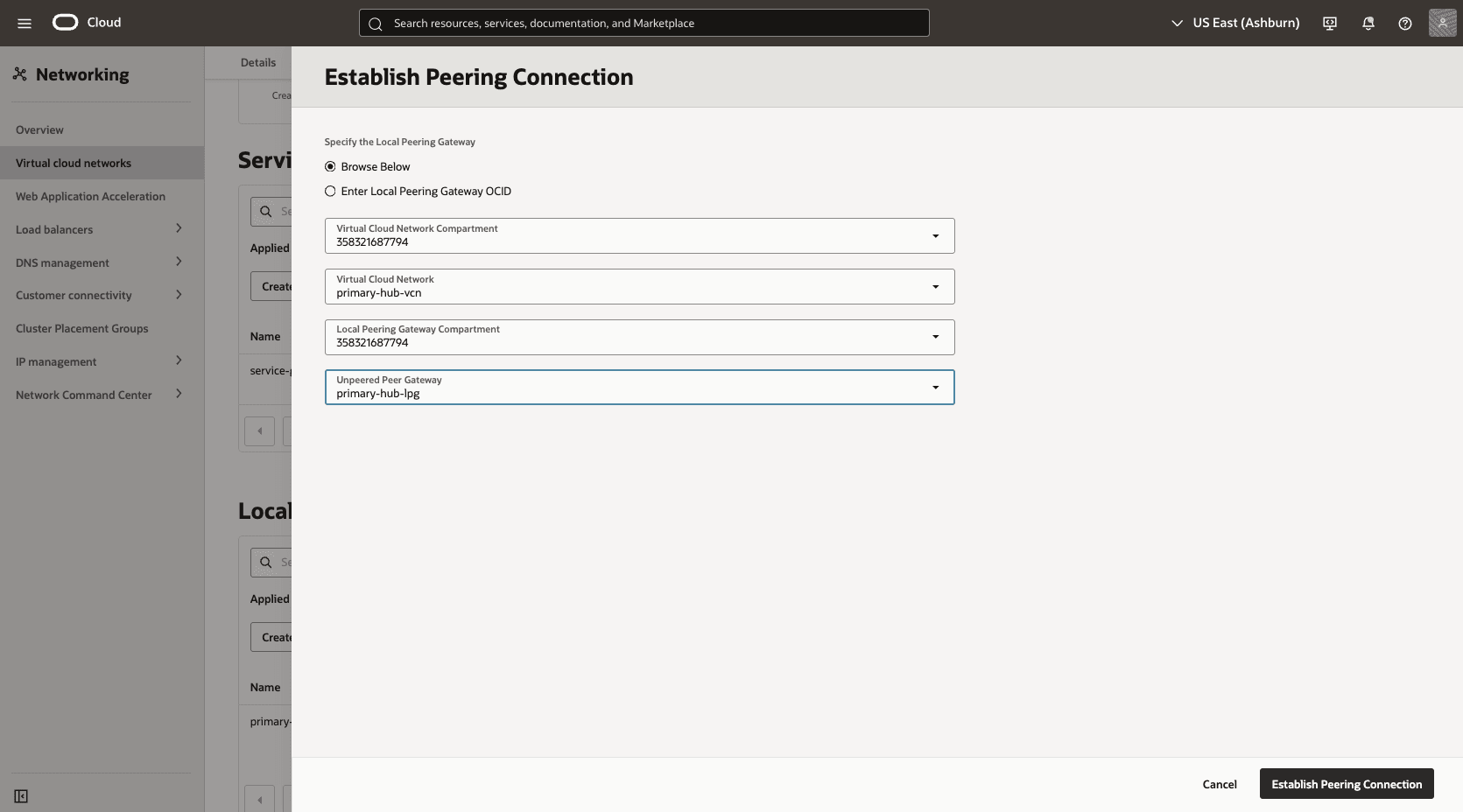Switch to the Details tab

pos(258,62)
